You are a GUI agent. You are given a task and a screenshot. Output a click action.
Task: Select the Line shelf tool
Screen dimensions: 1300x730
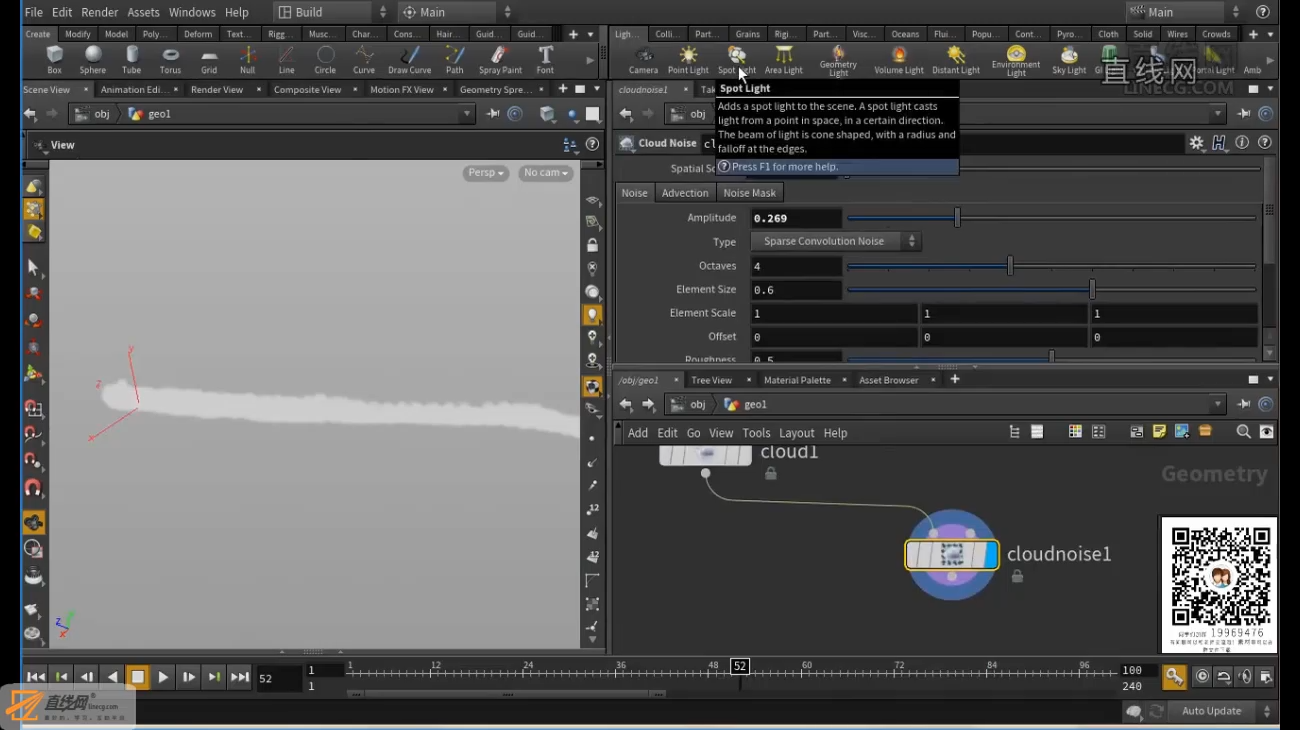(286, 60)
